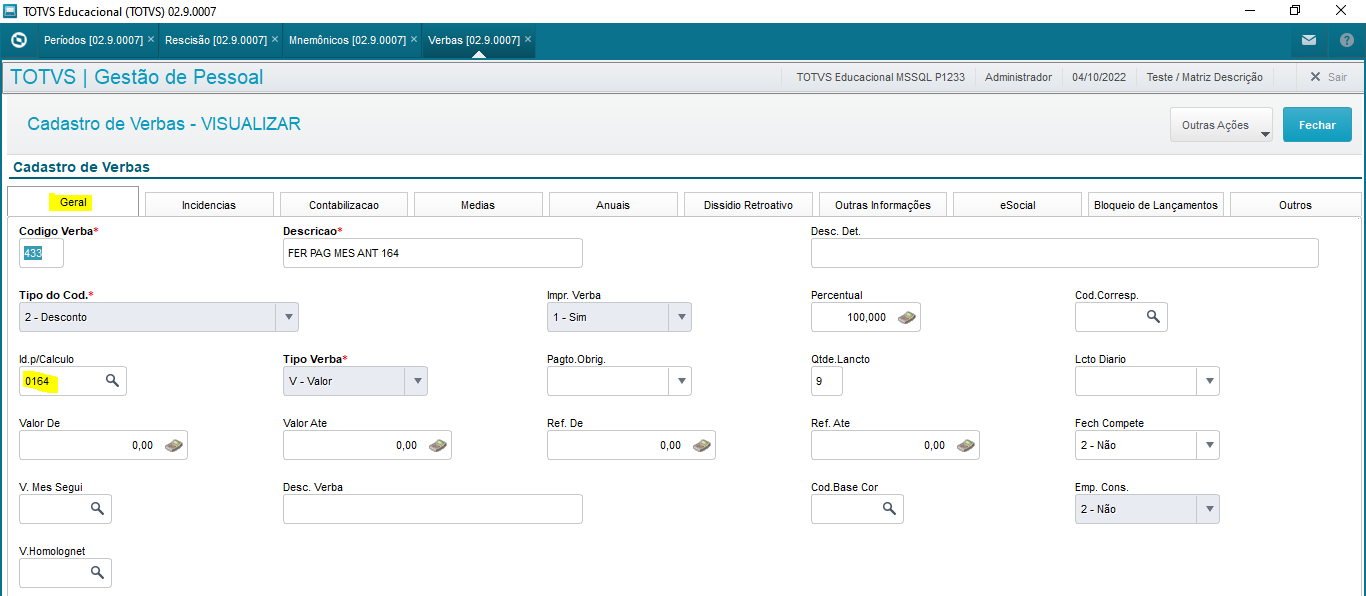Select the Outras Informações tab

[883, 205]
